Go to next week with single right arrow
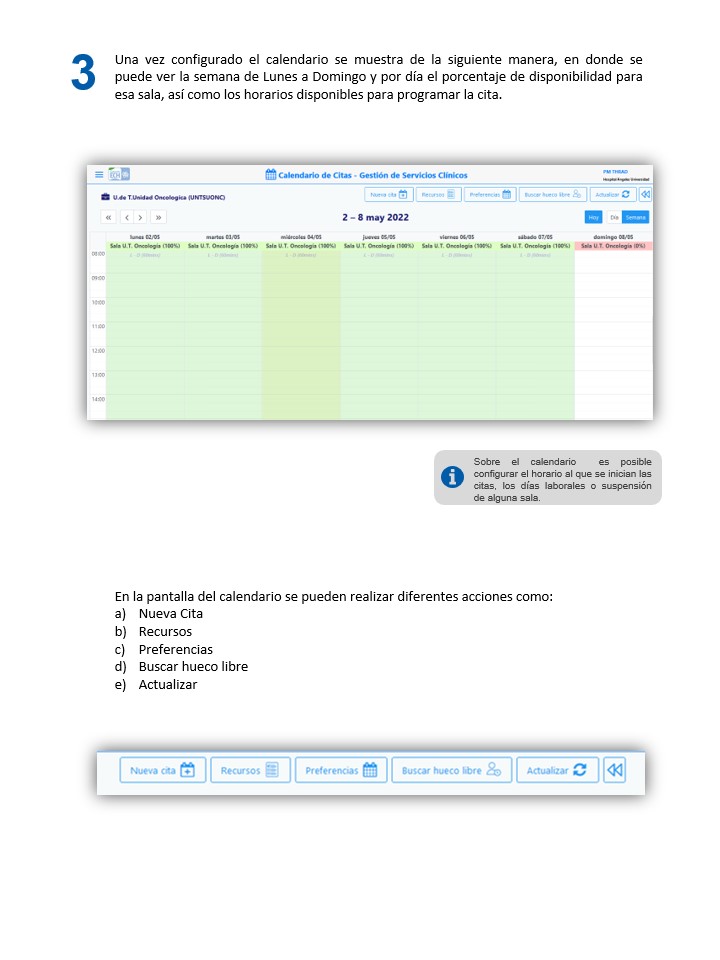The image size is (720, 960). pyautogui.click(x=141, y=217)
